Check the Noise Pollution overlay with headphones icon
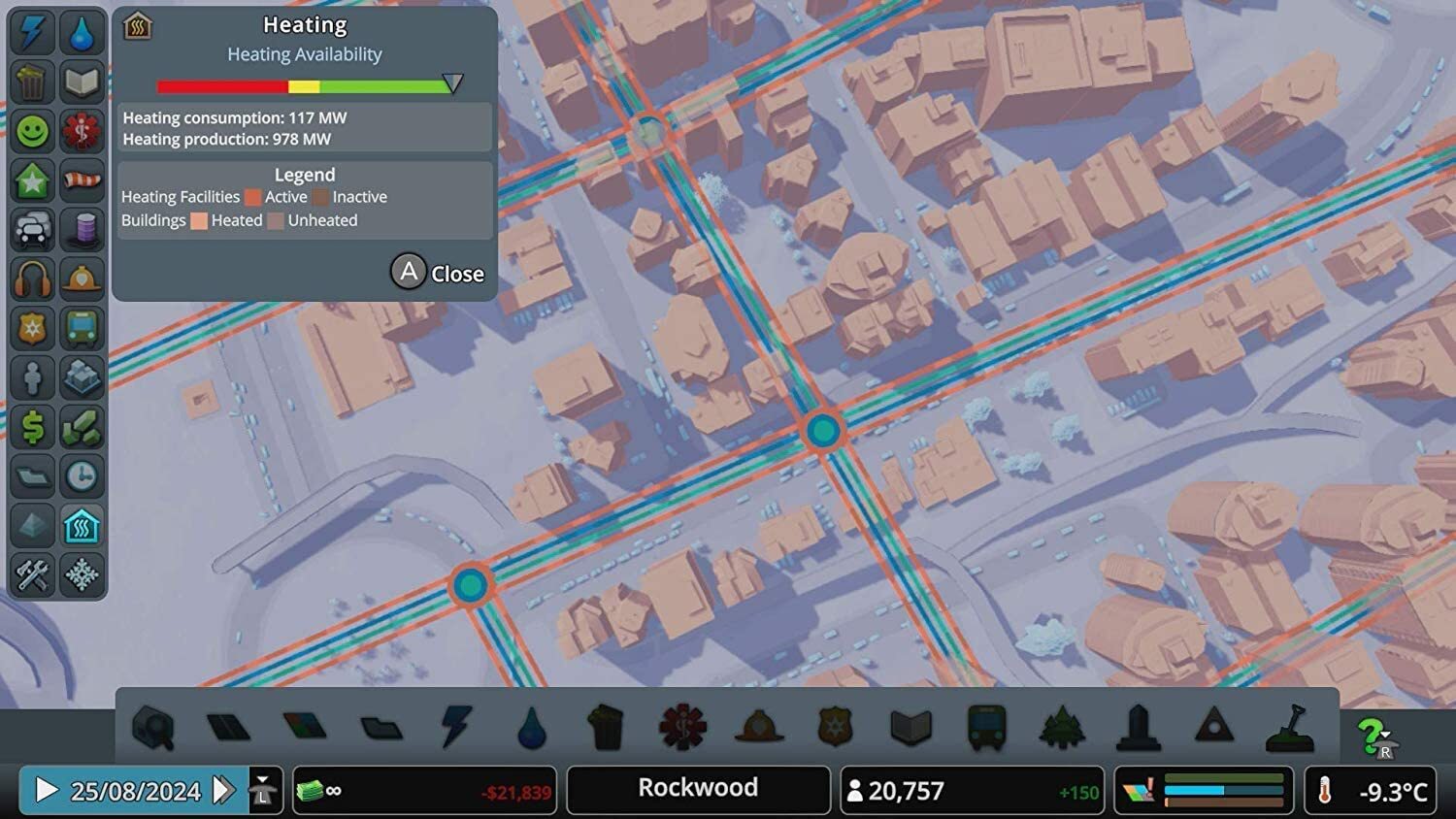The width and height of the screenshot is (1456, 819). click(x=32, y=279)
